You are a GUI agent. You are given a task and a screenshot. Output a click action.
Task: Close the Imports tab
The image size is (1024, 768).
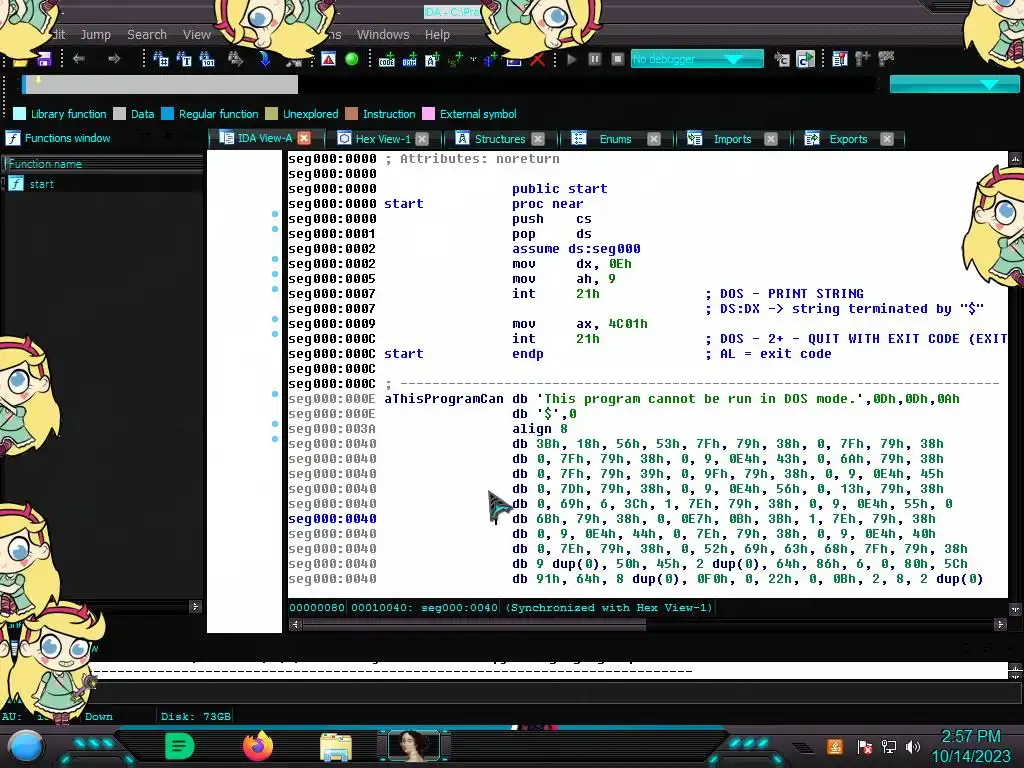pyautogui.click(x=771, y=139)
